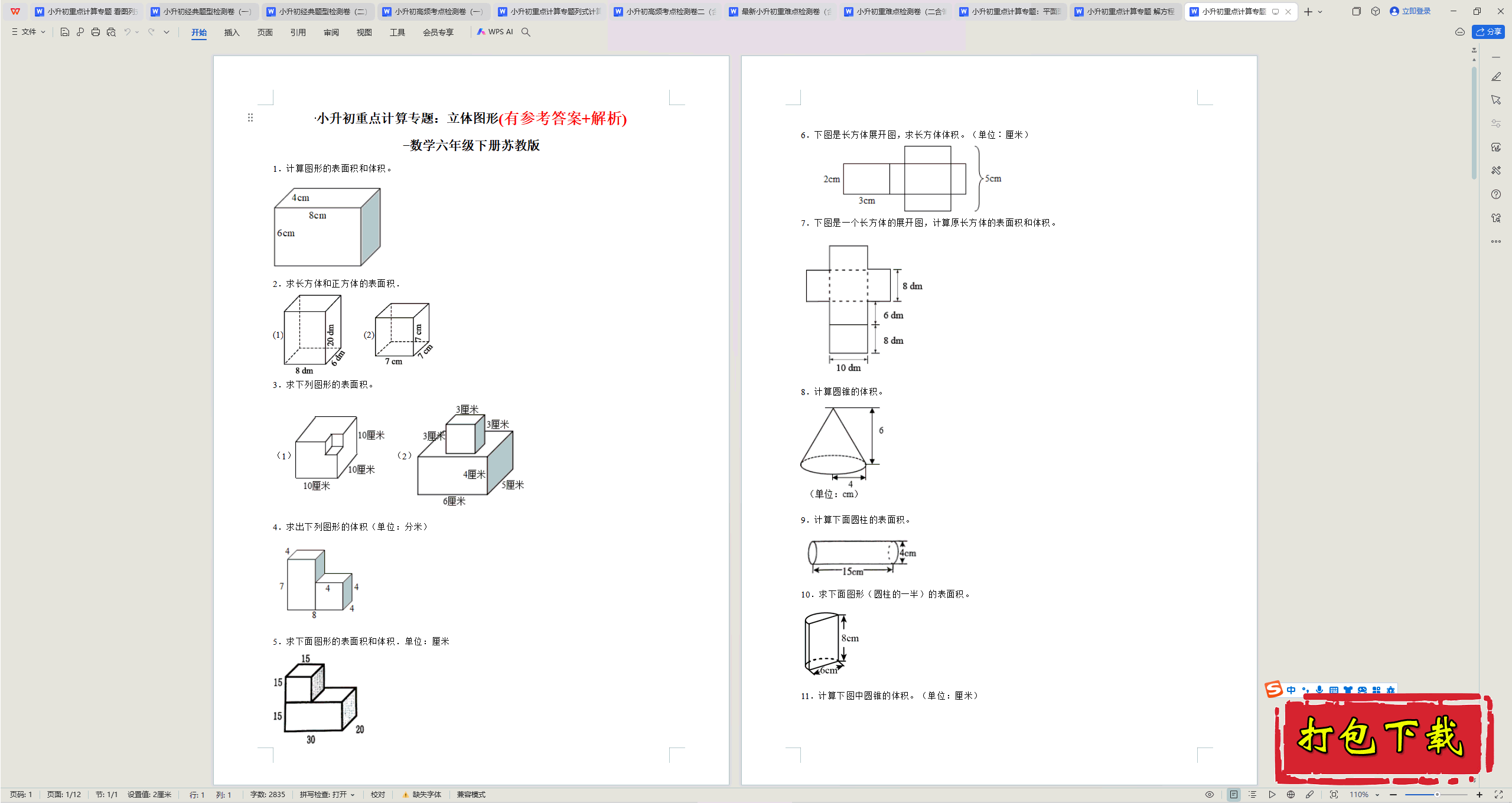The height and width of the screenshot is (803, 1512).
Task: Switch to 小升初经典题型检测卷（一）document tab
Action: pyautogui.click(x=201, y=11)
